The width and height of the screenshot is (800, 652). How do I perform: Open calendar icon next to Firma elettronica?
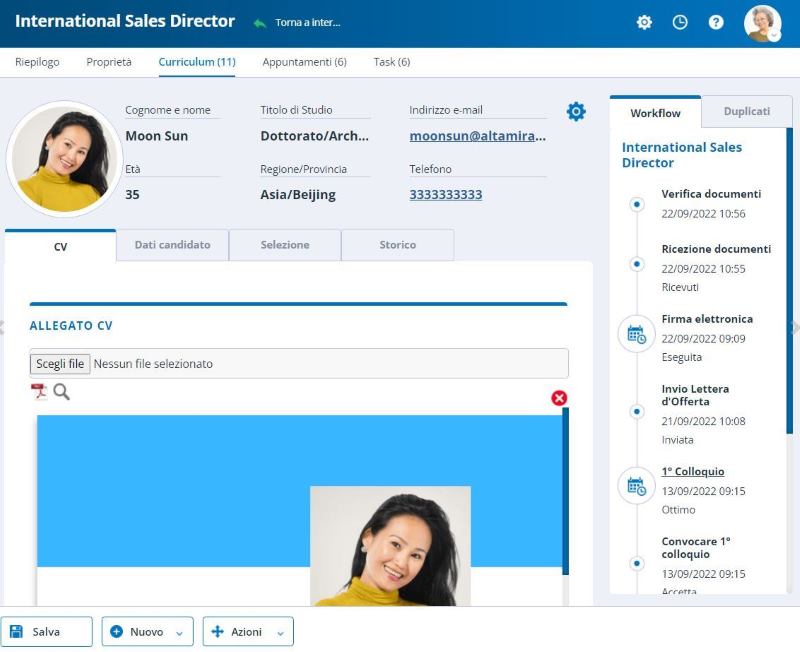pos(637,332)
